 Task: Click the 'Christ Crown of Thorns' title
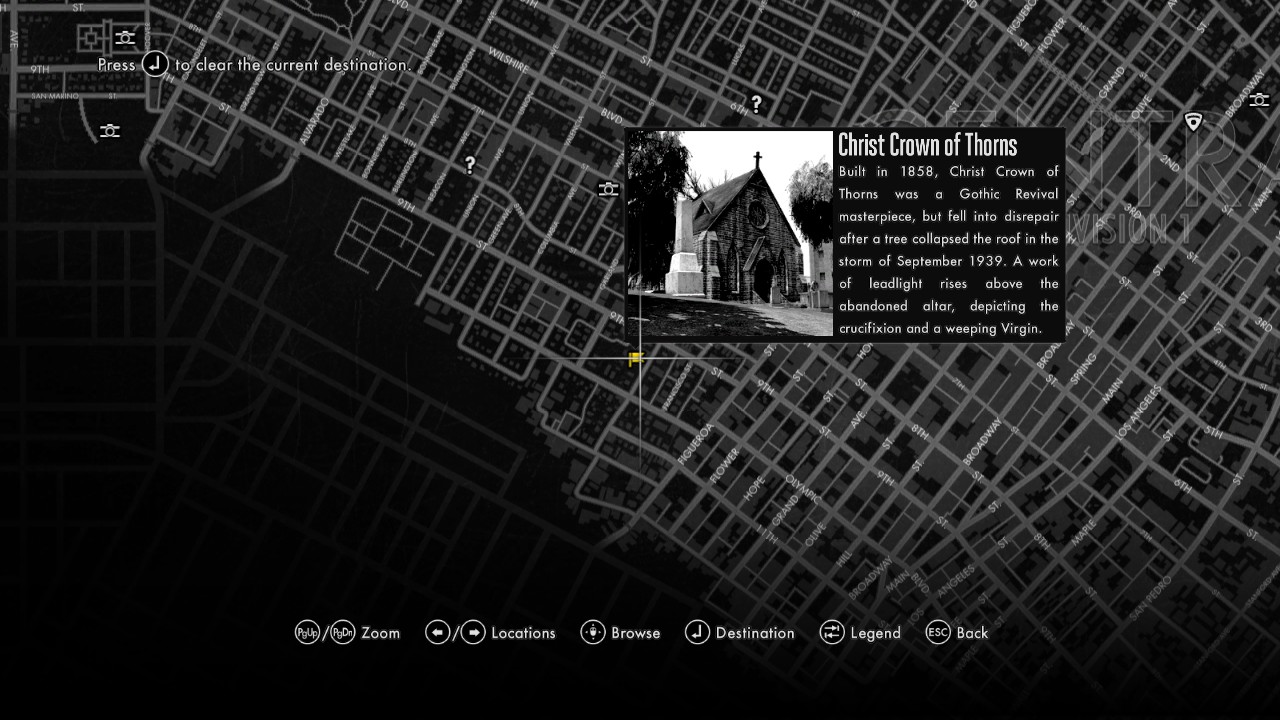(x=928, y=146)
